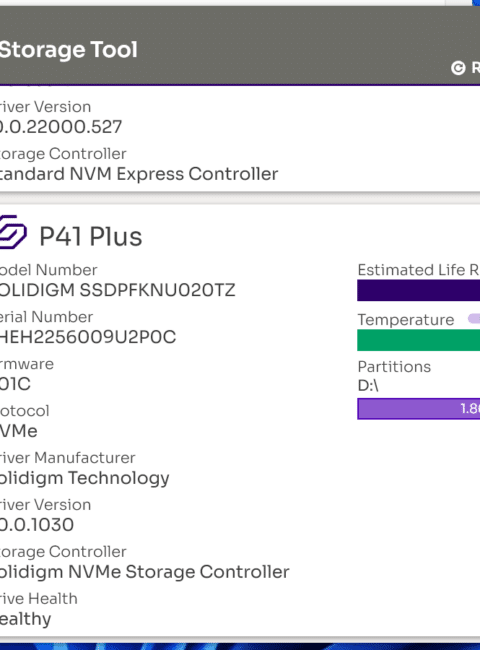
Task: Click the Temperature label
Action: click(x=406, y=320)
